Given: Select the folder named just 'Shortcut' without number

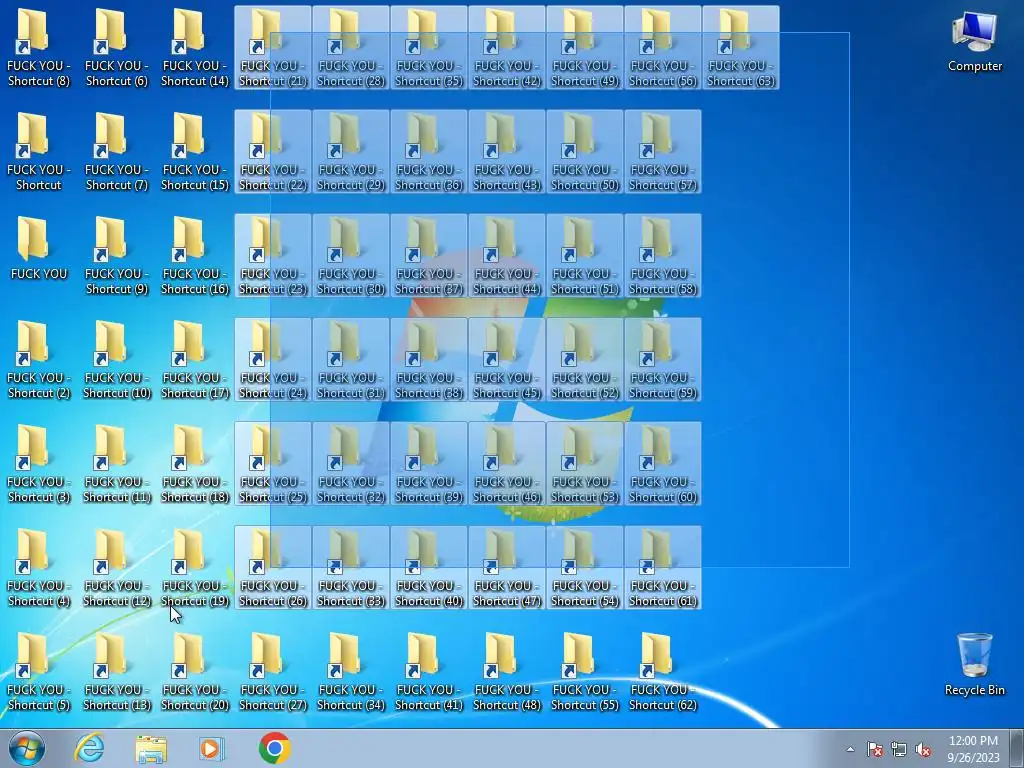Looking at the screenshot, I should [39, 152].
